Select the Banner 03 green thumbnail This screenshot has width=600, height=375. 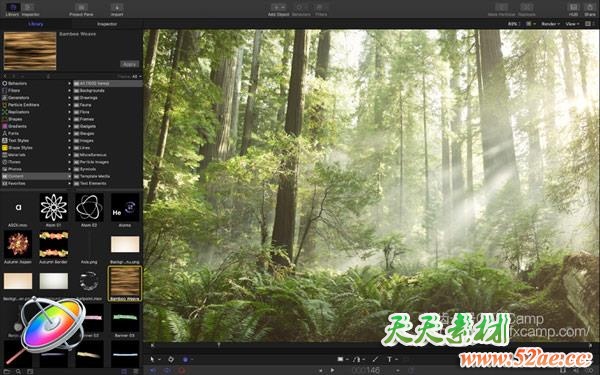pos(125,318)
